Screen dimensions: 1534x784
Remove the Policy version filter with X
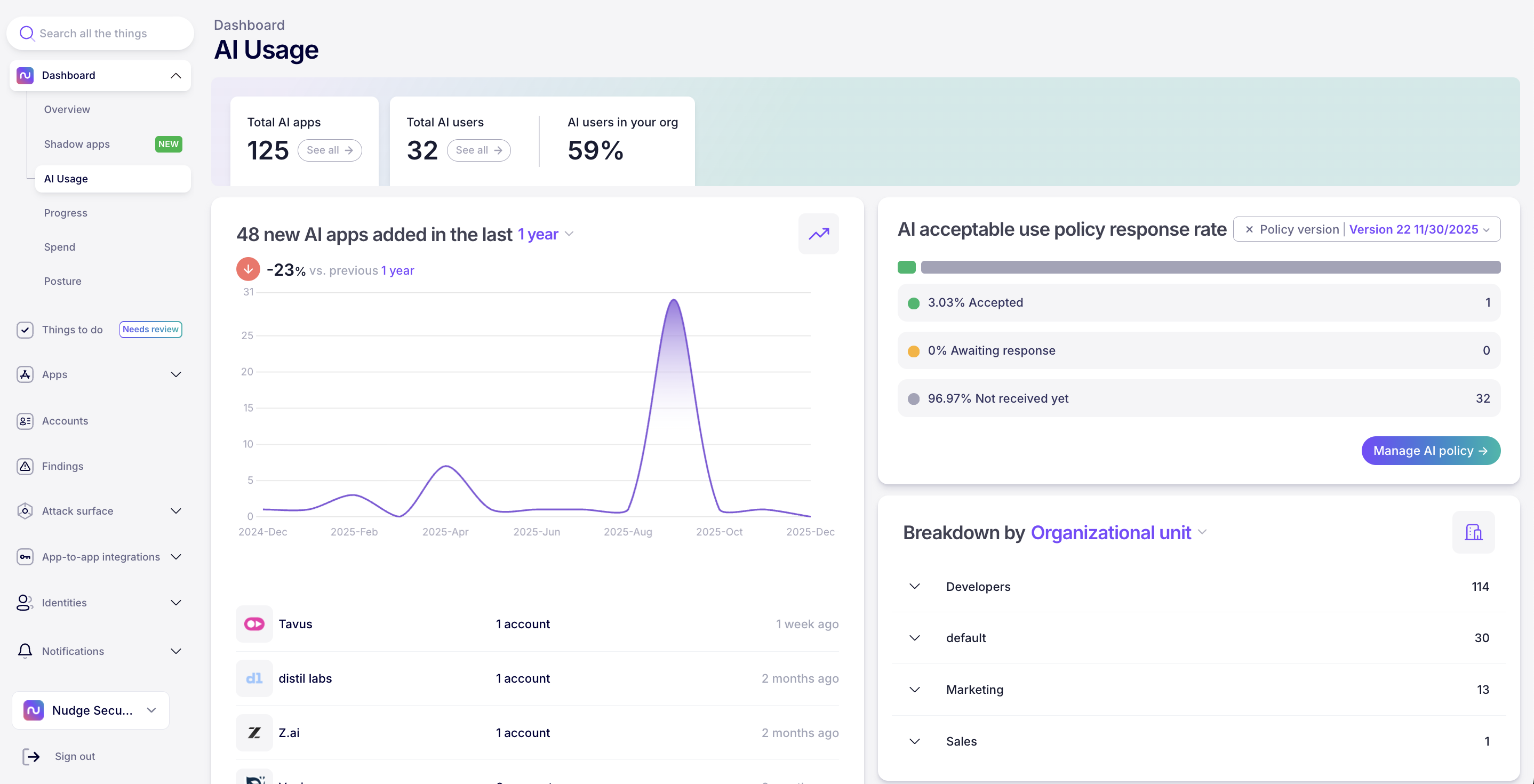(x=1249, y=230)
